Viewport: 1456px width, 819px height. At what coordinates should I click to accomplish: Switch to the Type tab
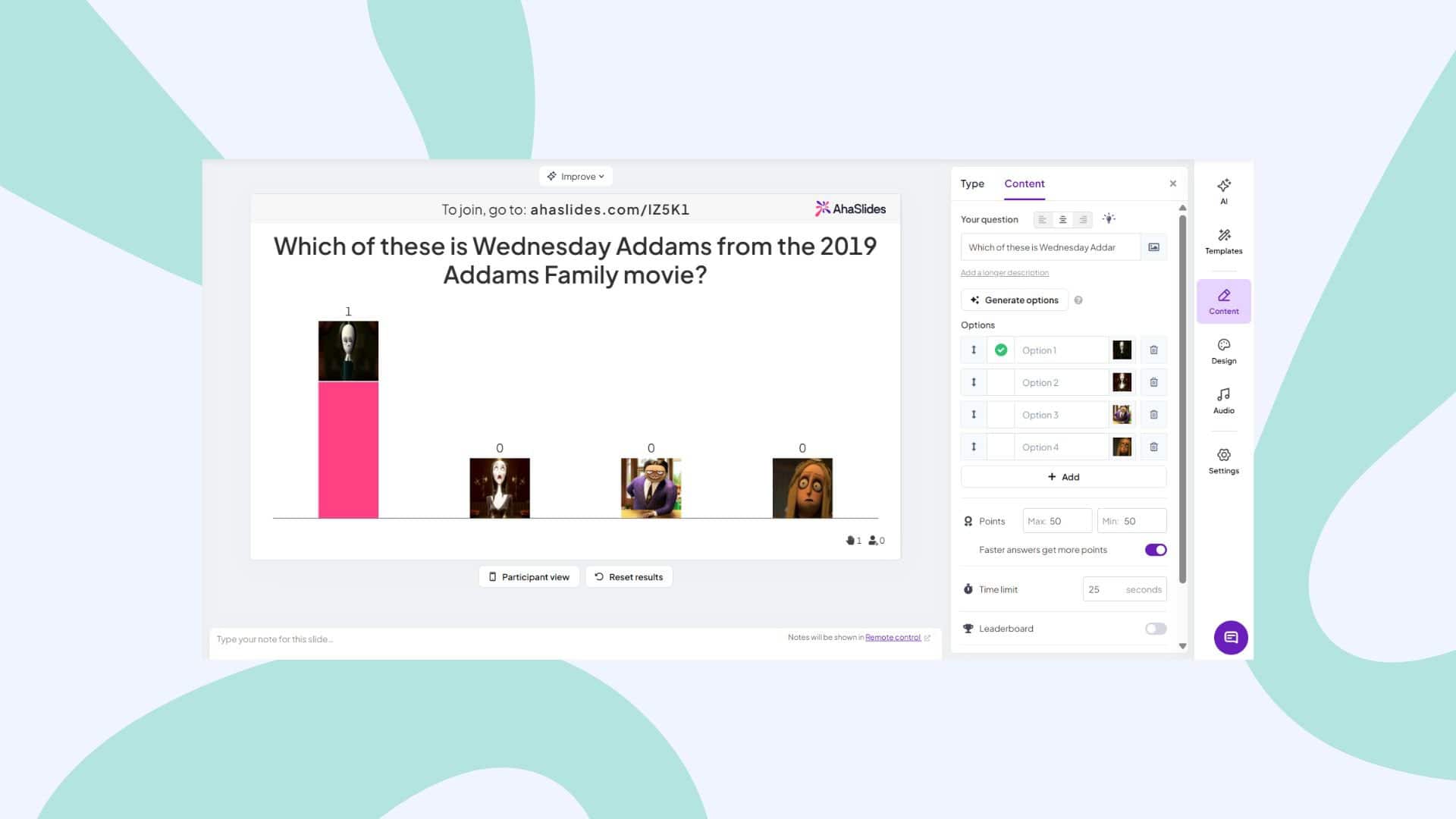pos(972,184)
